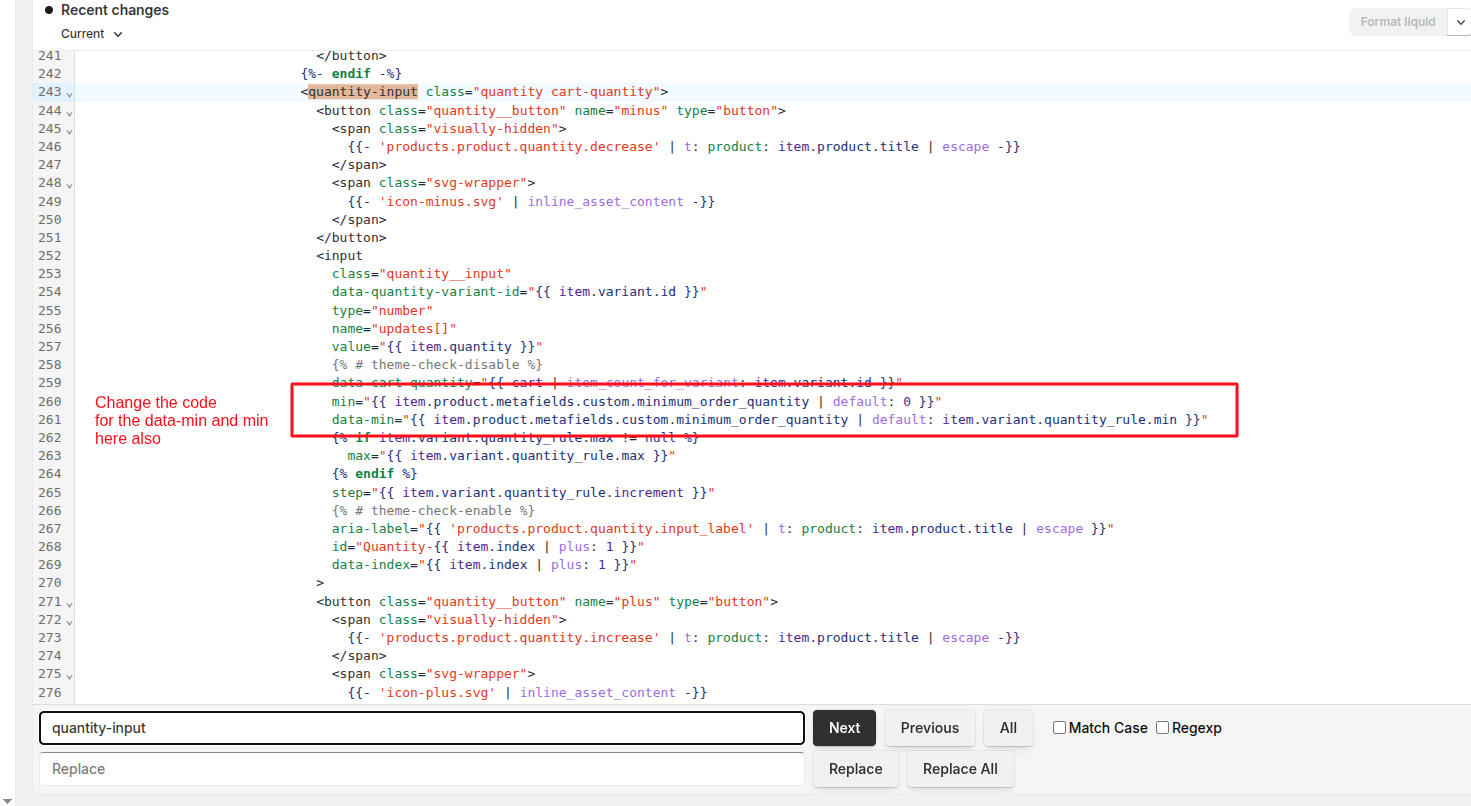1471x806 pixels.
Task: Collapse the fold arrow at line 275
Action: pos(69,676)
